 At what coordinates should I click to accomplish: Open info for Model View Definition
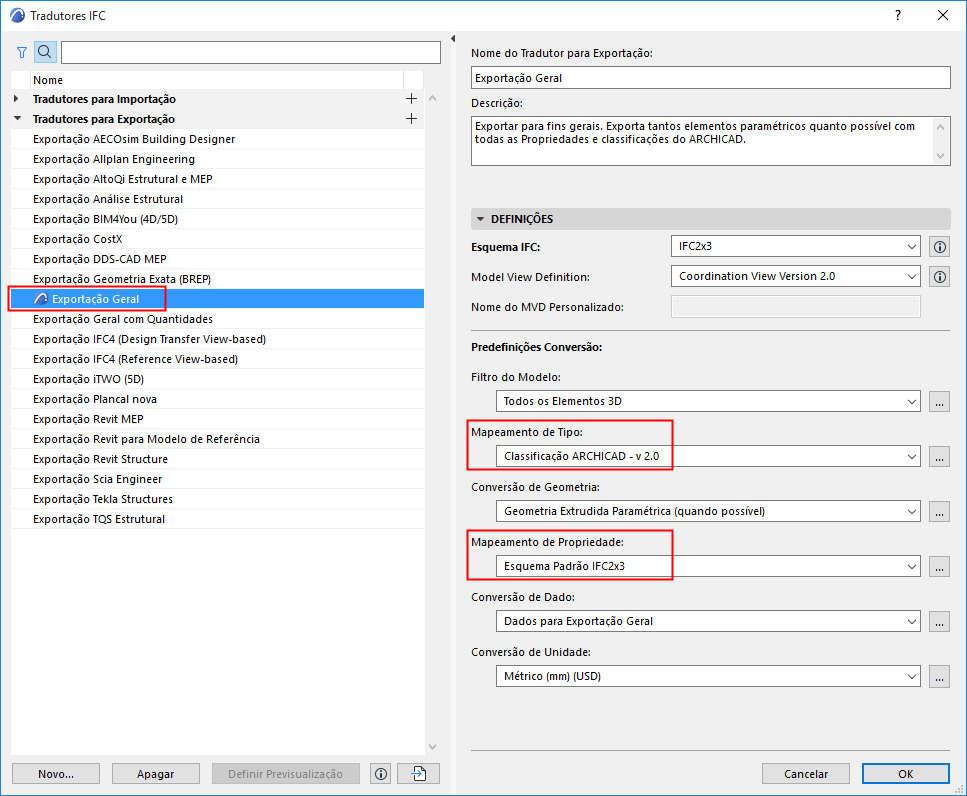pos(939,277)
